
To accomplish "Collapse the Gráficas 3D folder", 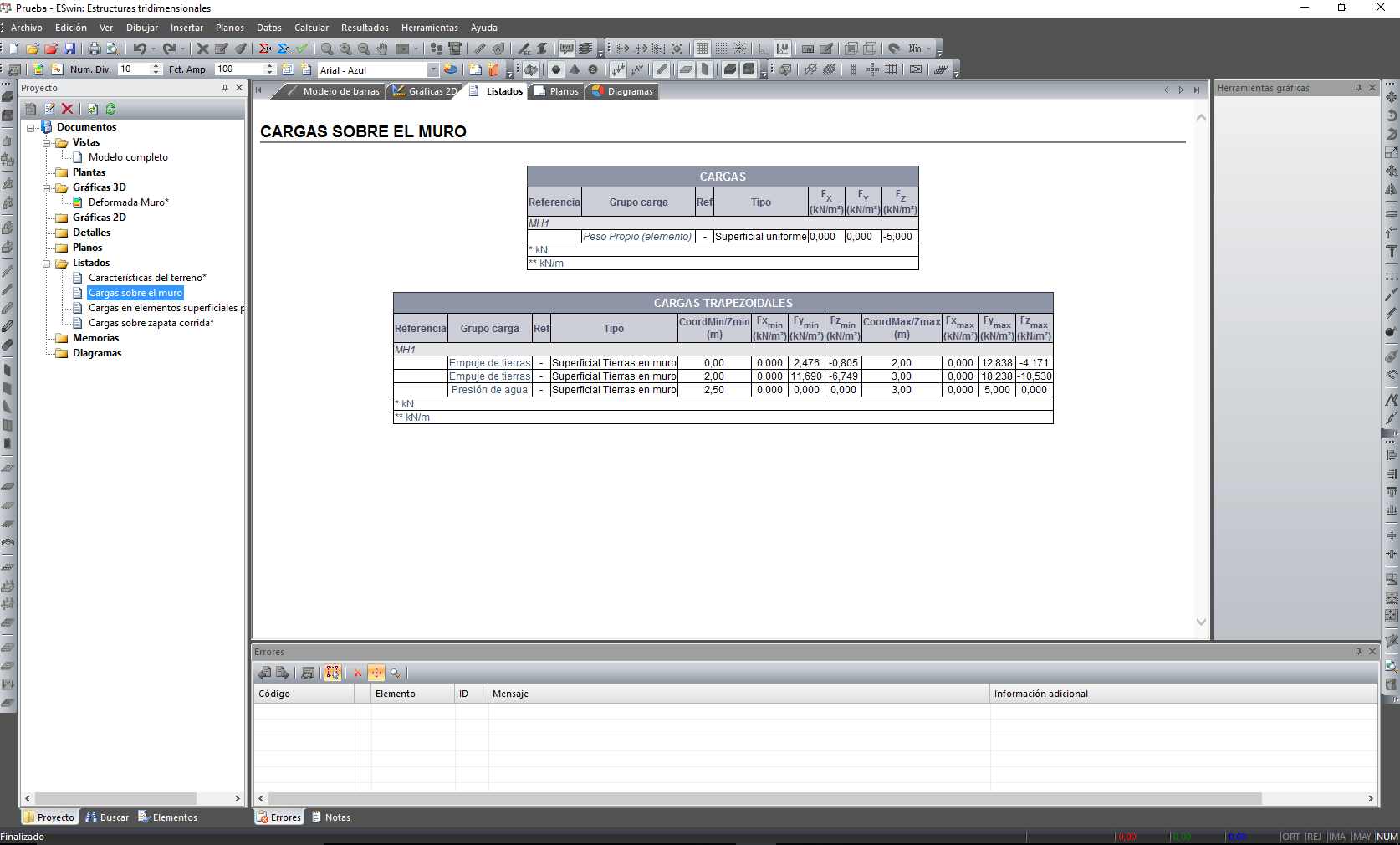I will (47, 188).
